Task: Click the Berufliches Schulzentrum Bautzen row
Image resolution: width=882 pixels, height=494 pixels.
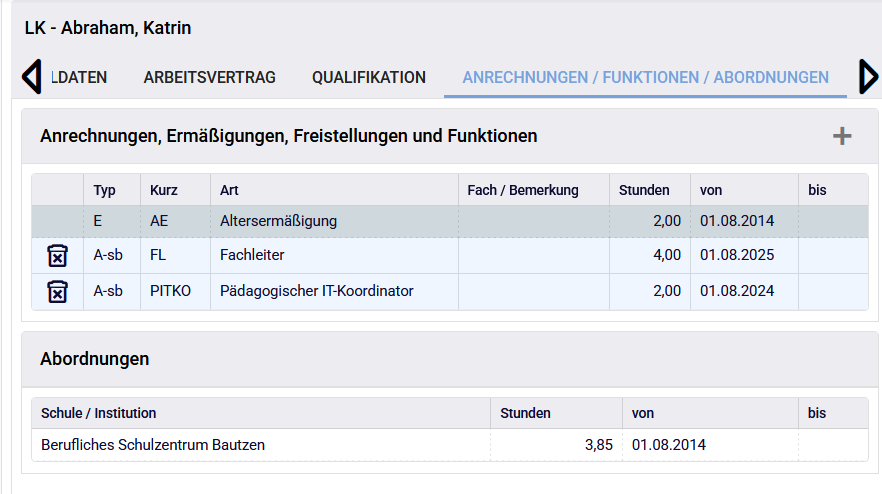Action: point(153,445)
